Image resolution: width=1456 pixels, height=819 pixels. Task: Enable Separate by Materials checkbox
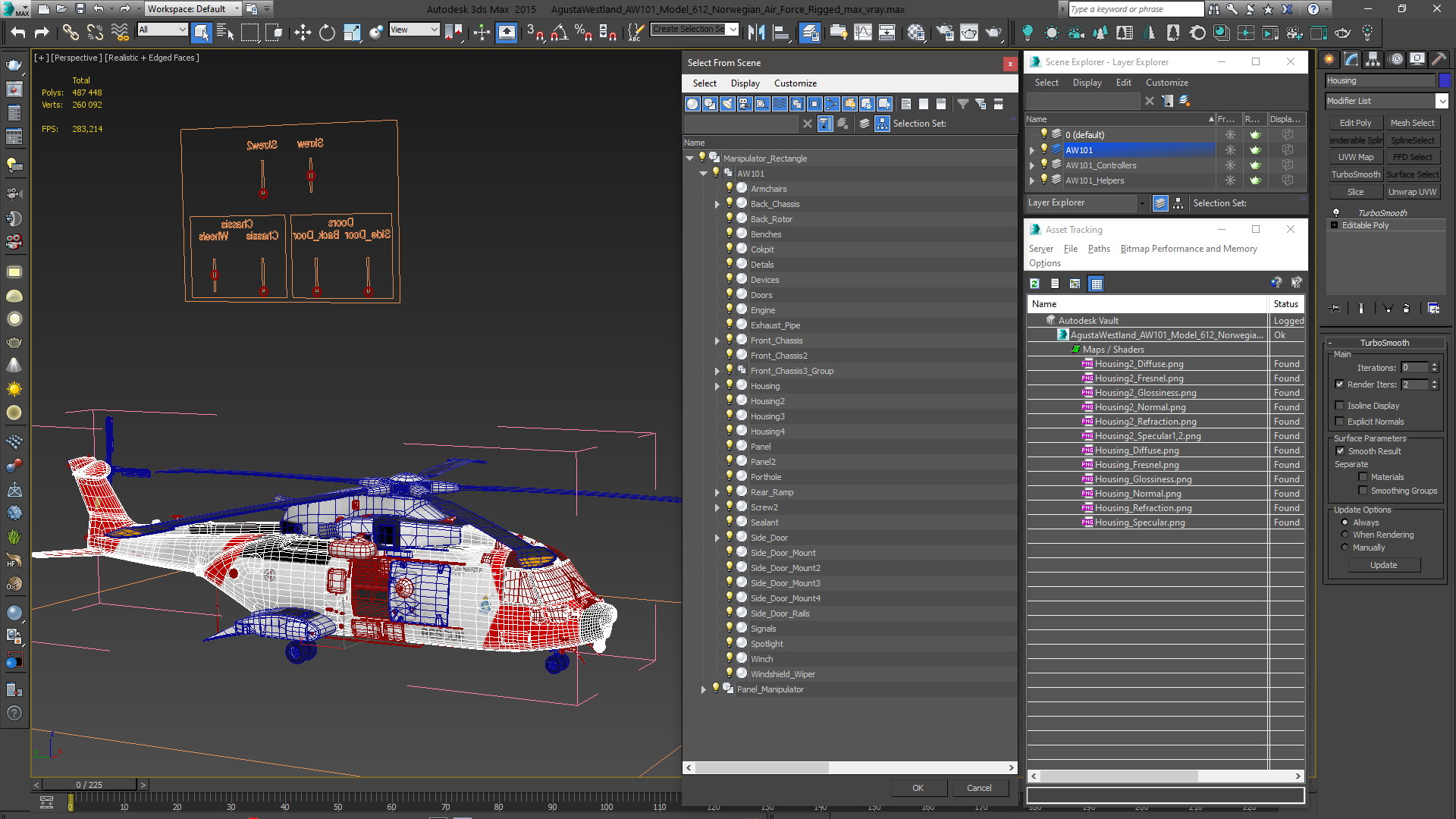coord(1363,477)
